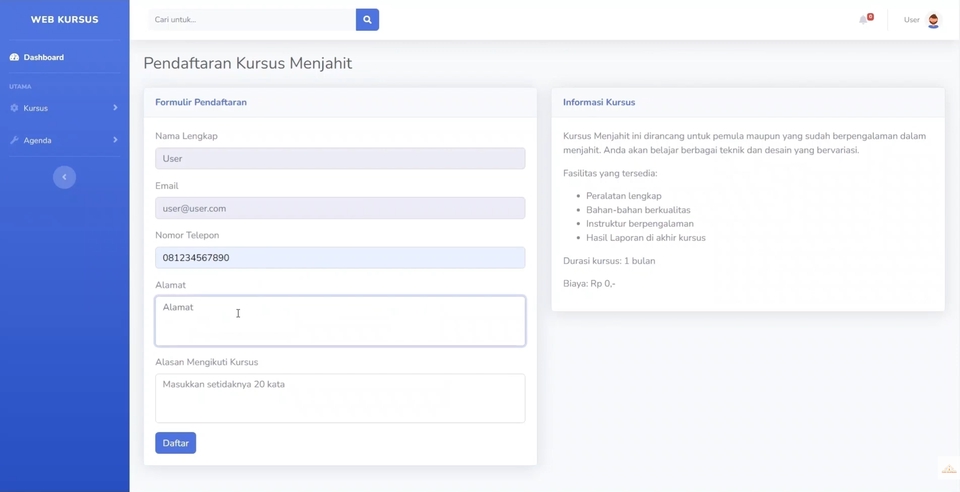This screenshot has height=492, width=960.
Task: Click the user avatar picture
Action: (933, 20)
